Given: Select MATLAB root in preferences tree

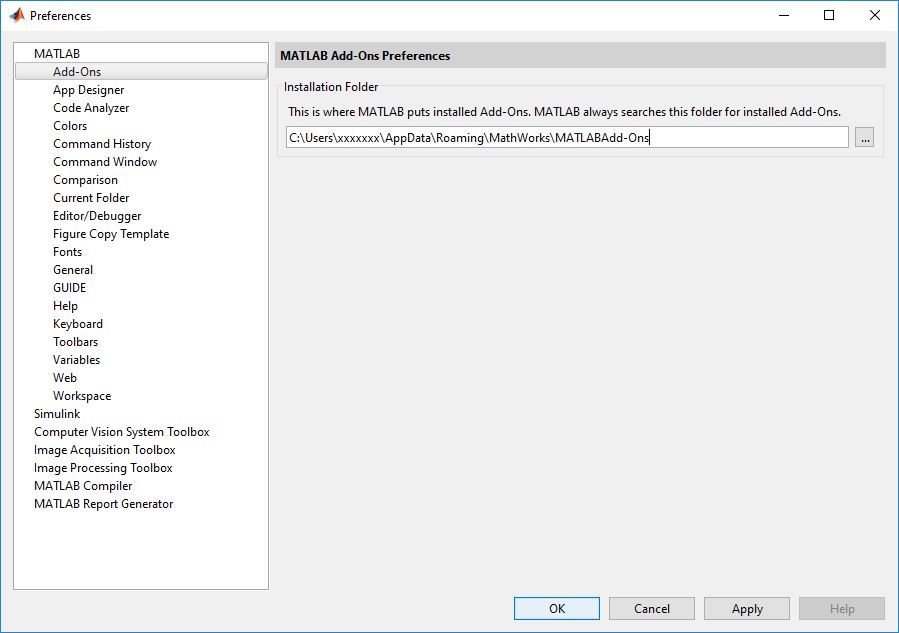Looking at the screenshot, I should pyautogui.click(x=57, y=53).
